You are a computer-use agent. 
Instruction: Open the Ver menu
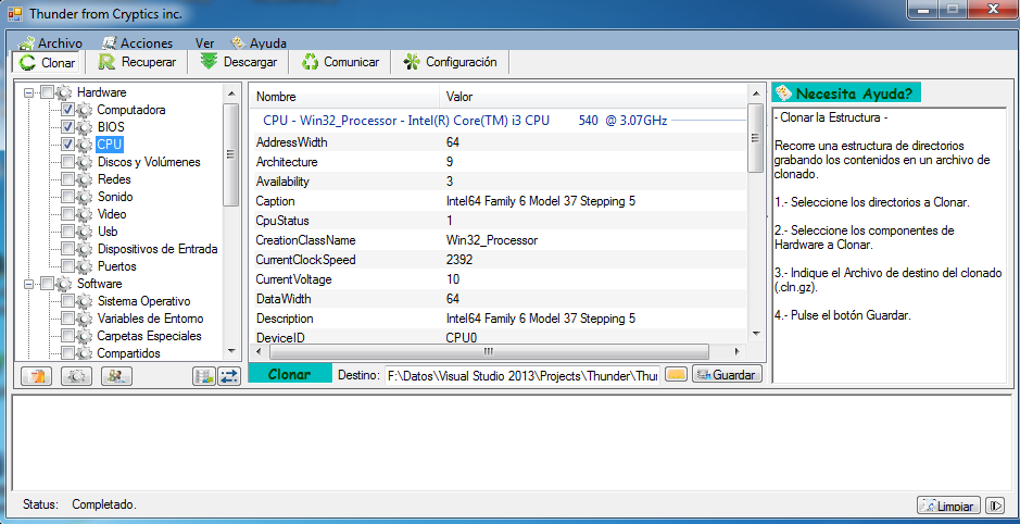click(x=205, y=44)
